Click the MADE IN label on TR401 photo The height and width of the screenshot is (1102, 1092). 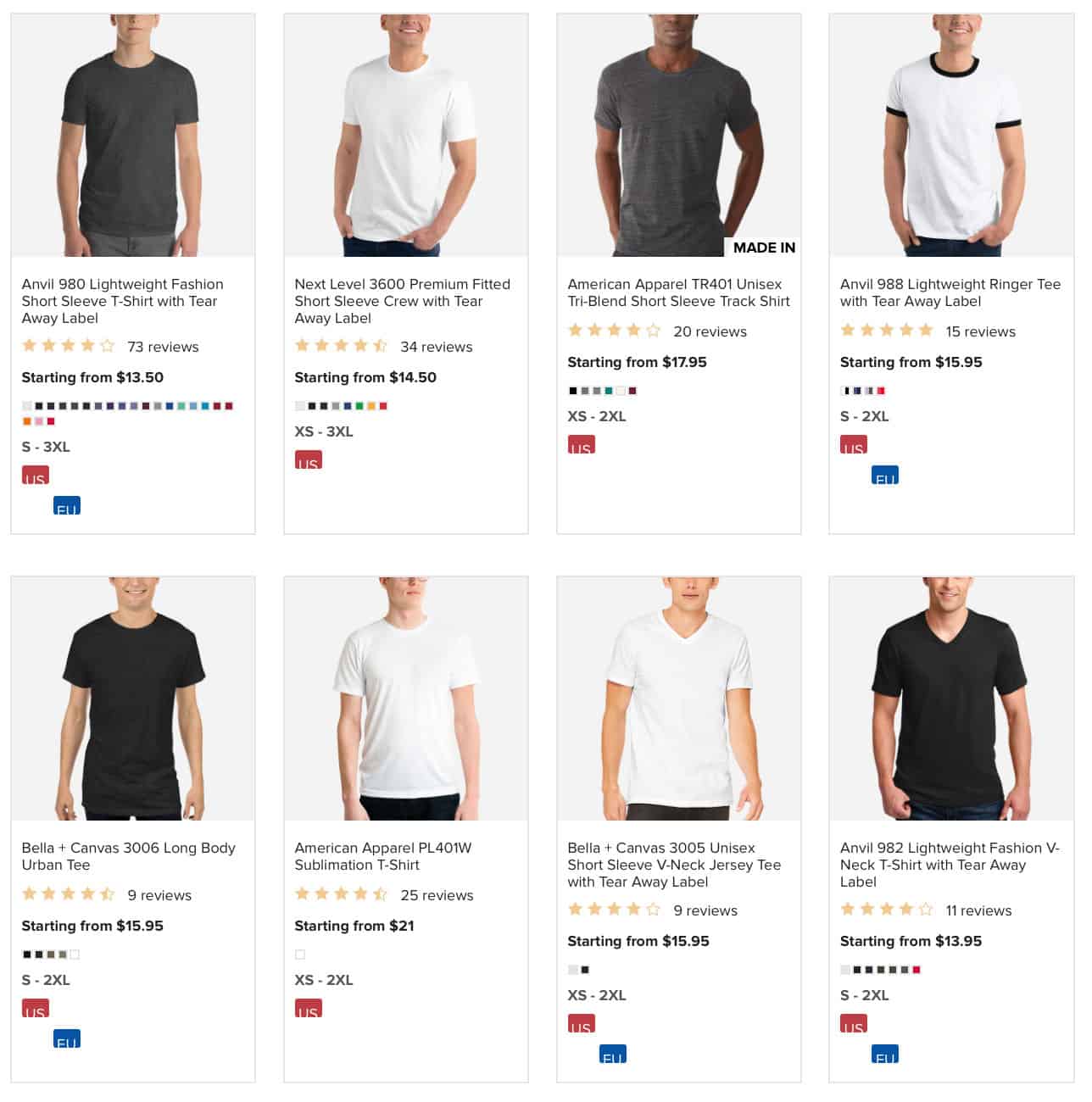tap(762, 248)
